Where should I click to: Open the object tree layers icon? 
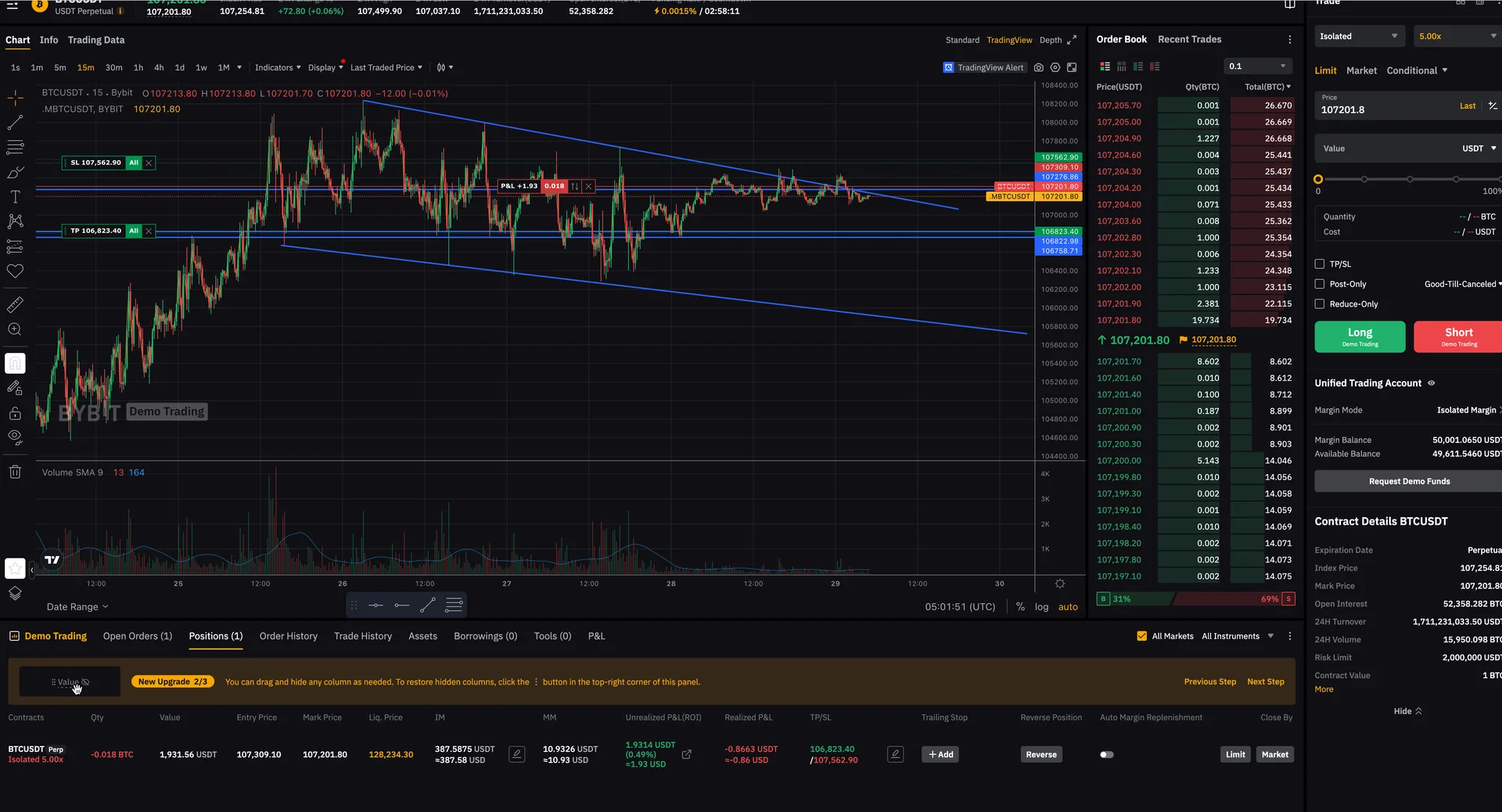(15, 593)
